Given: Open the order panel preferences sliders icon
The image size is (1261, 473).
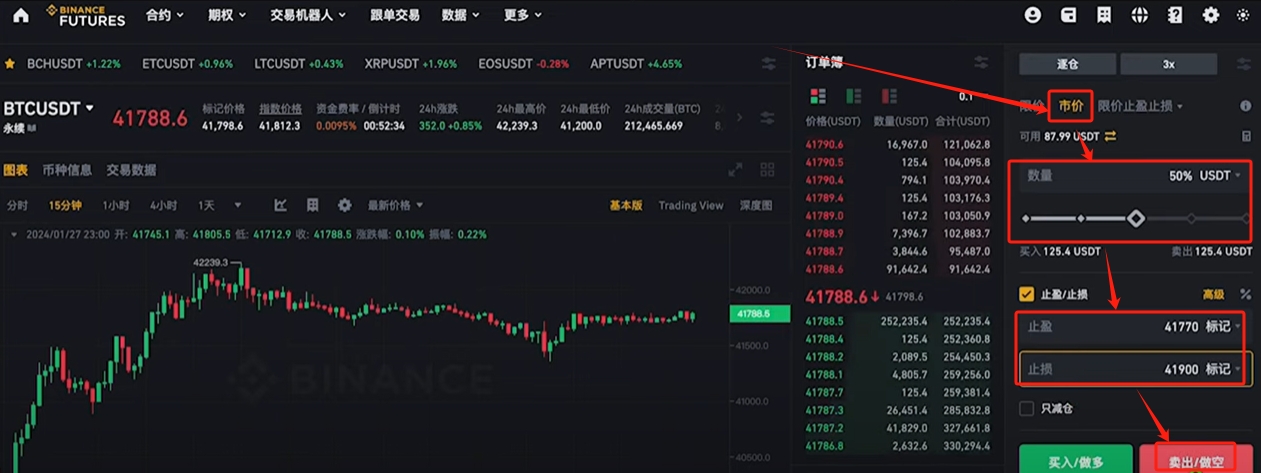Looking at the screenshot, I should 1244,64.
